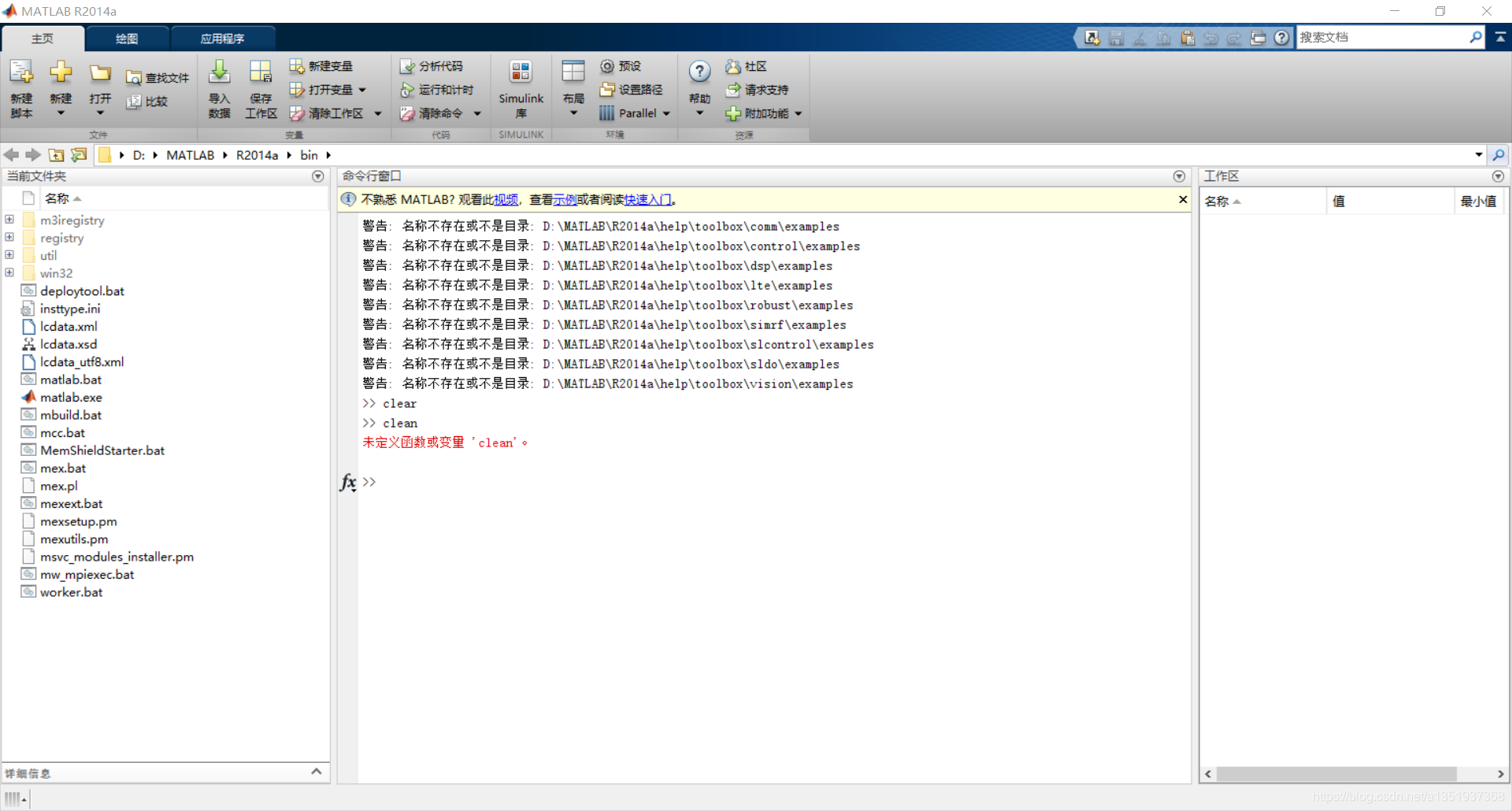Open 预设 (Preferences)
The height and width of the screenshot is (811, 1512).
pyautogui.click(x=621, y=66)
